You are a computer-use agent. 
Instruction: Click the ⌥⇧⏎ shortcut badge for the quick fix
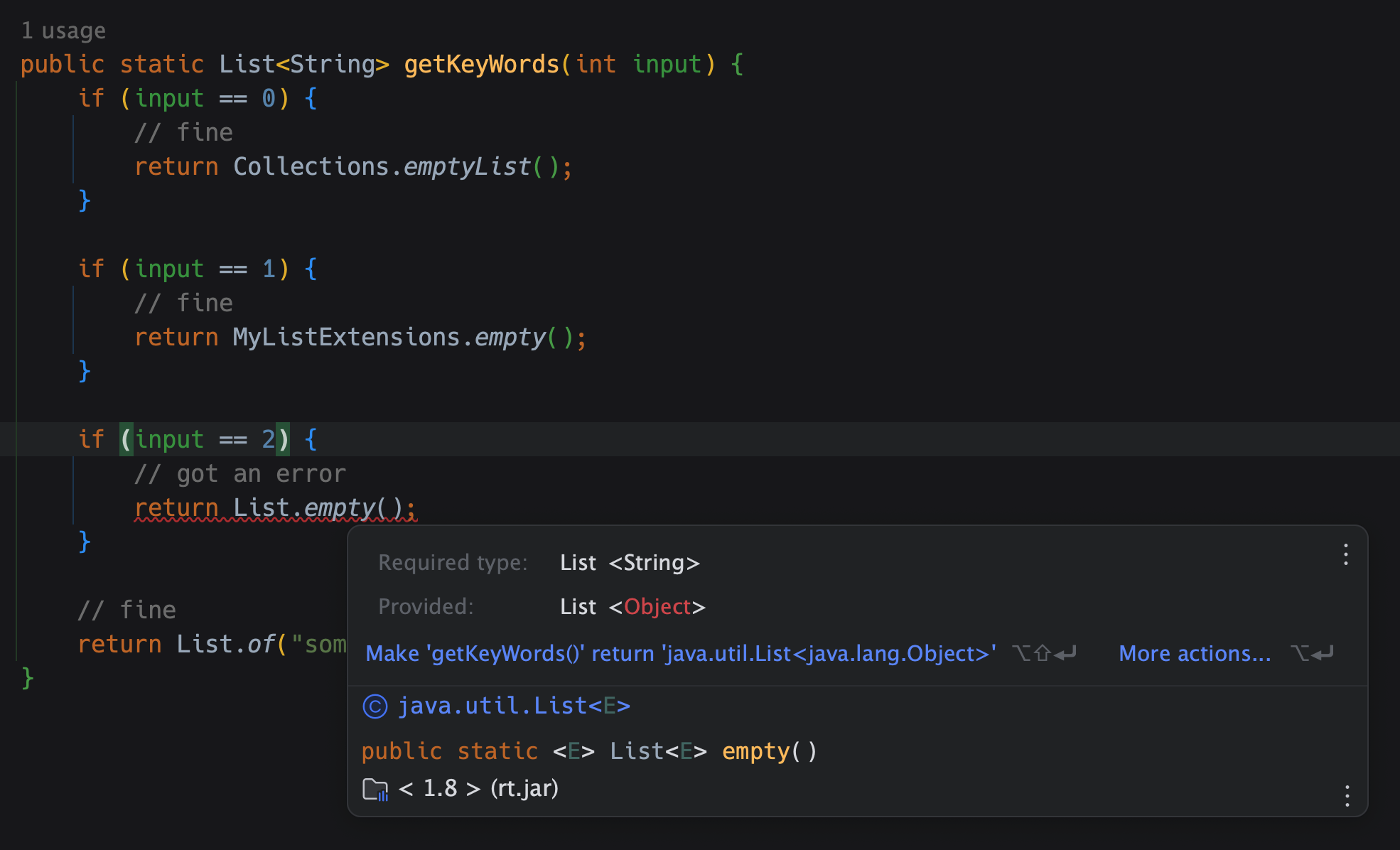(1043, 652)
